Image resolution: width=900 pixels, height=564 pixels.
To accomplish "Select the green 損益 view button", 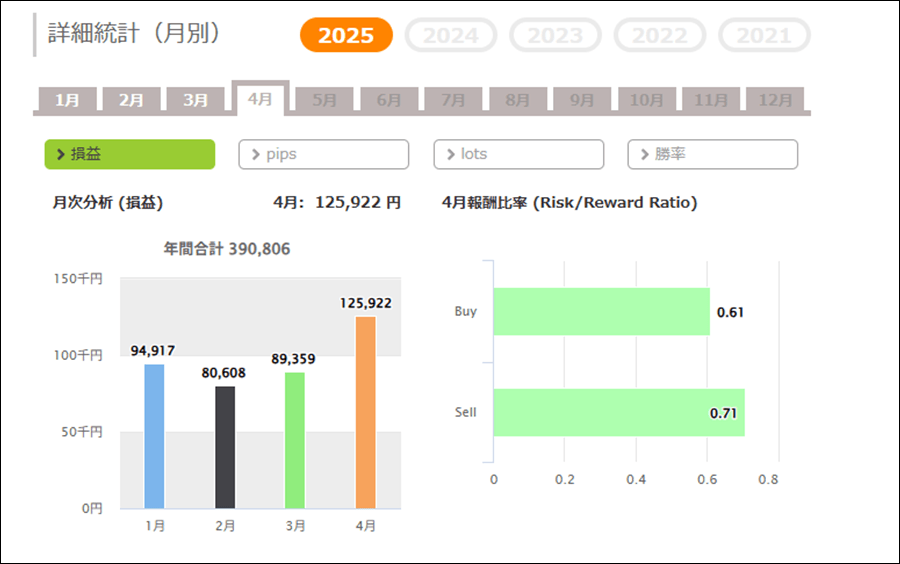I will pyautogui.click(x=130, y=154).
